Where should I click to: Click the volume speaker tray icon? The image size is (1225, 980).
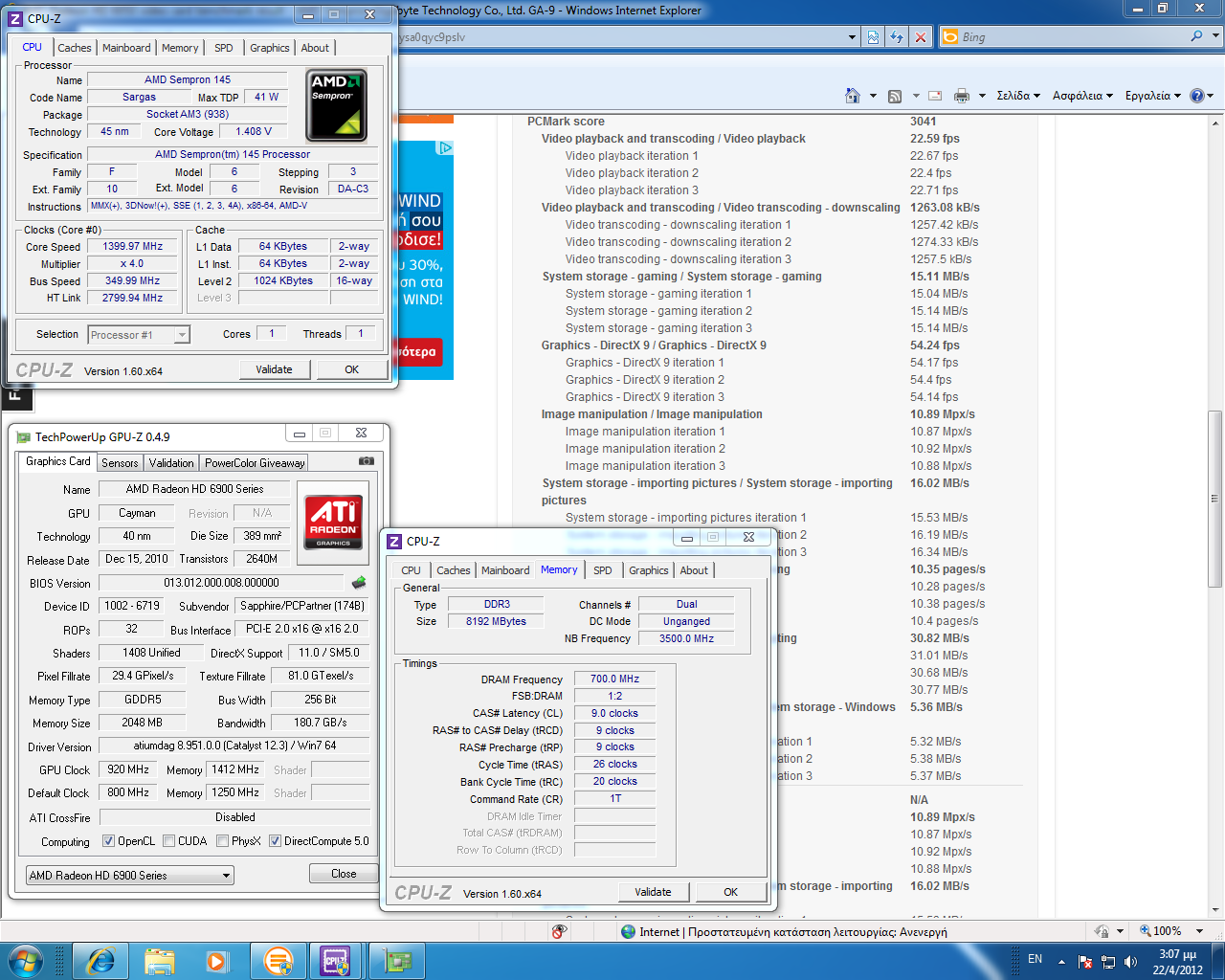(x=1131, y=961)
